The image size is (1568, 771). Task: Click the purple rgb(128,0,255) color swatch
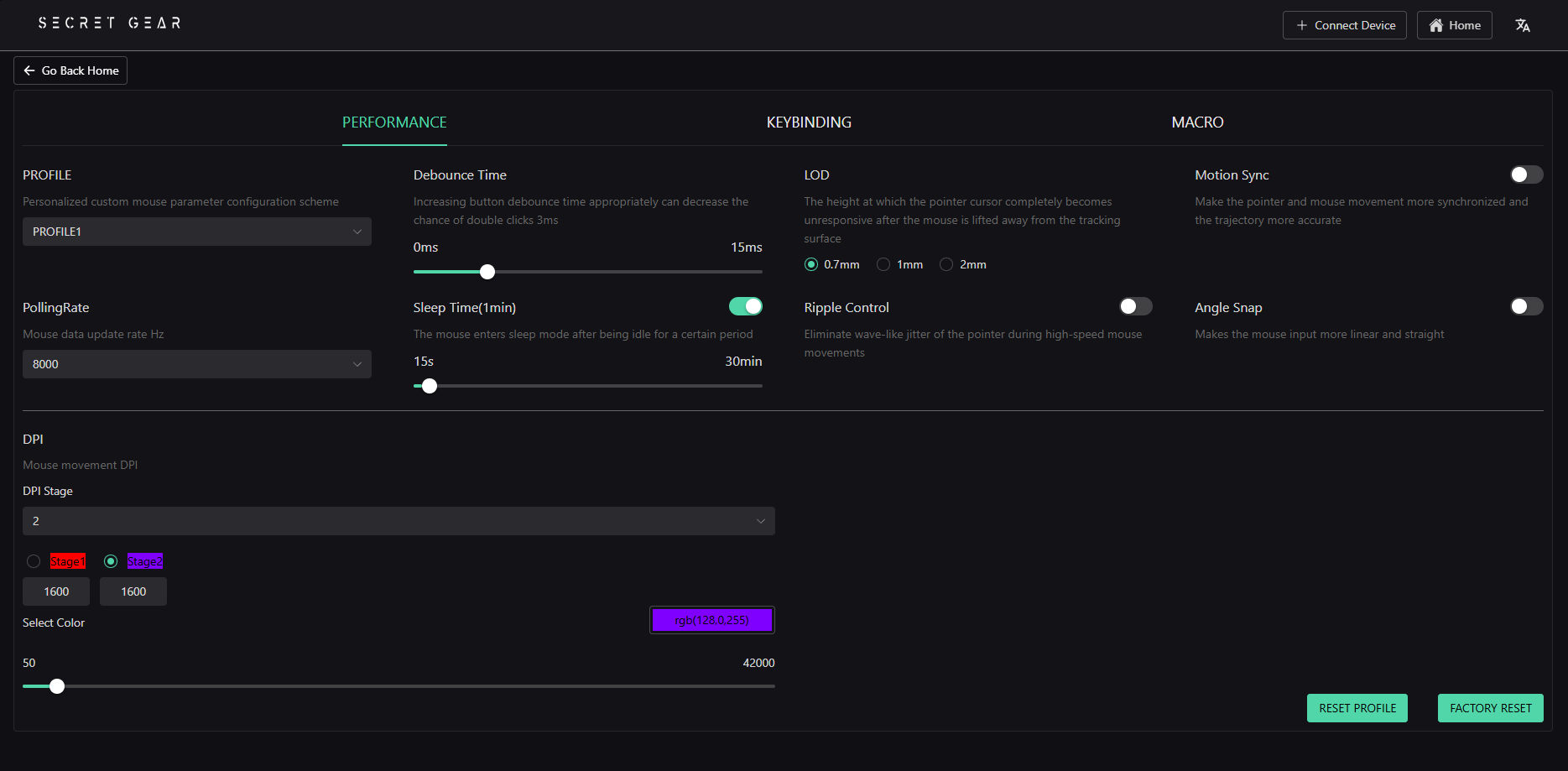point(711,620)
